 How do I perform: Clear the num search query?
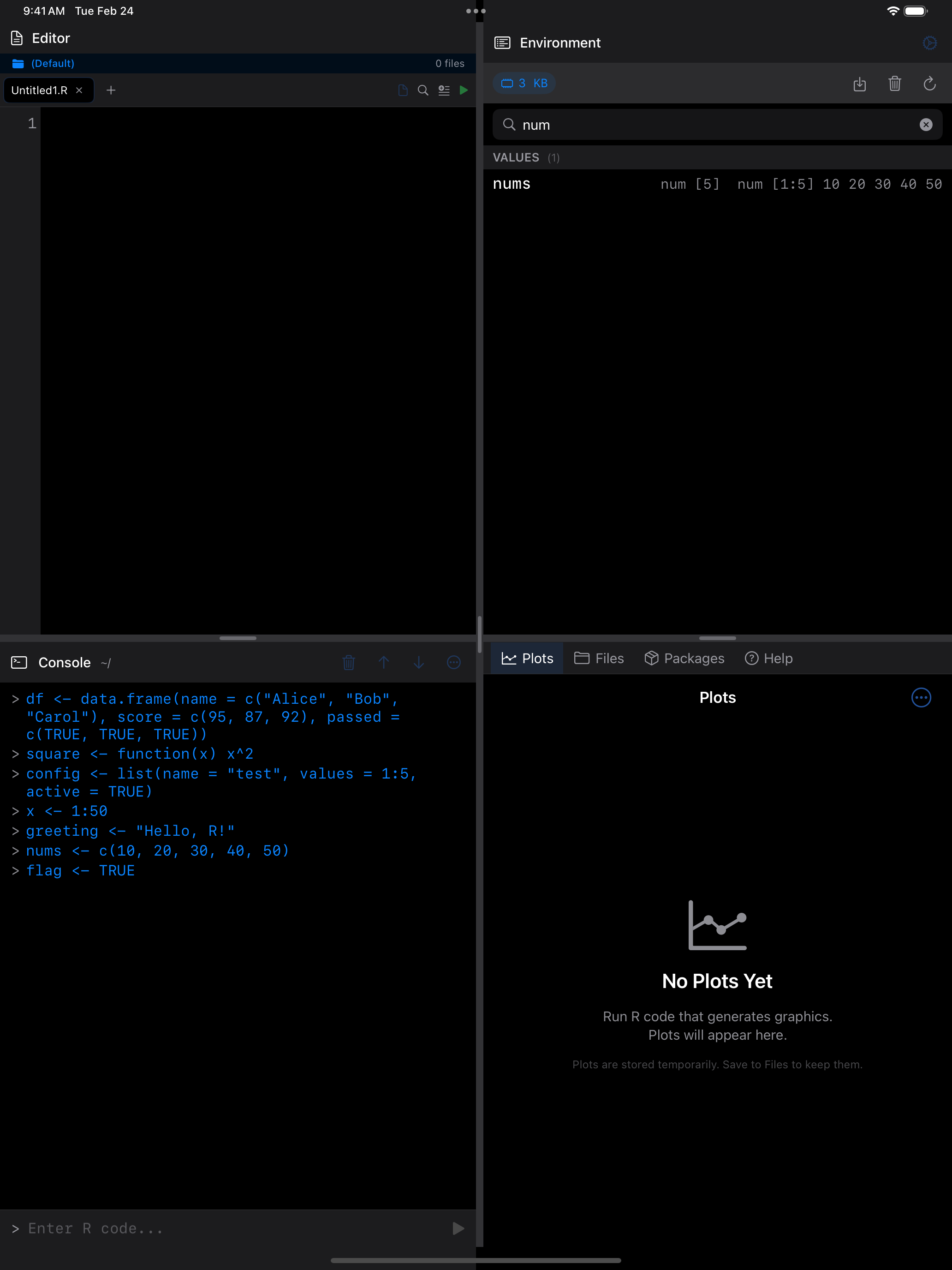[926, 125]
